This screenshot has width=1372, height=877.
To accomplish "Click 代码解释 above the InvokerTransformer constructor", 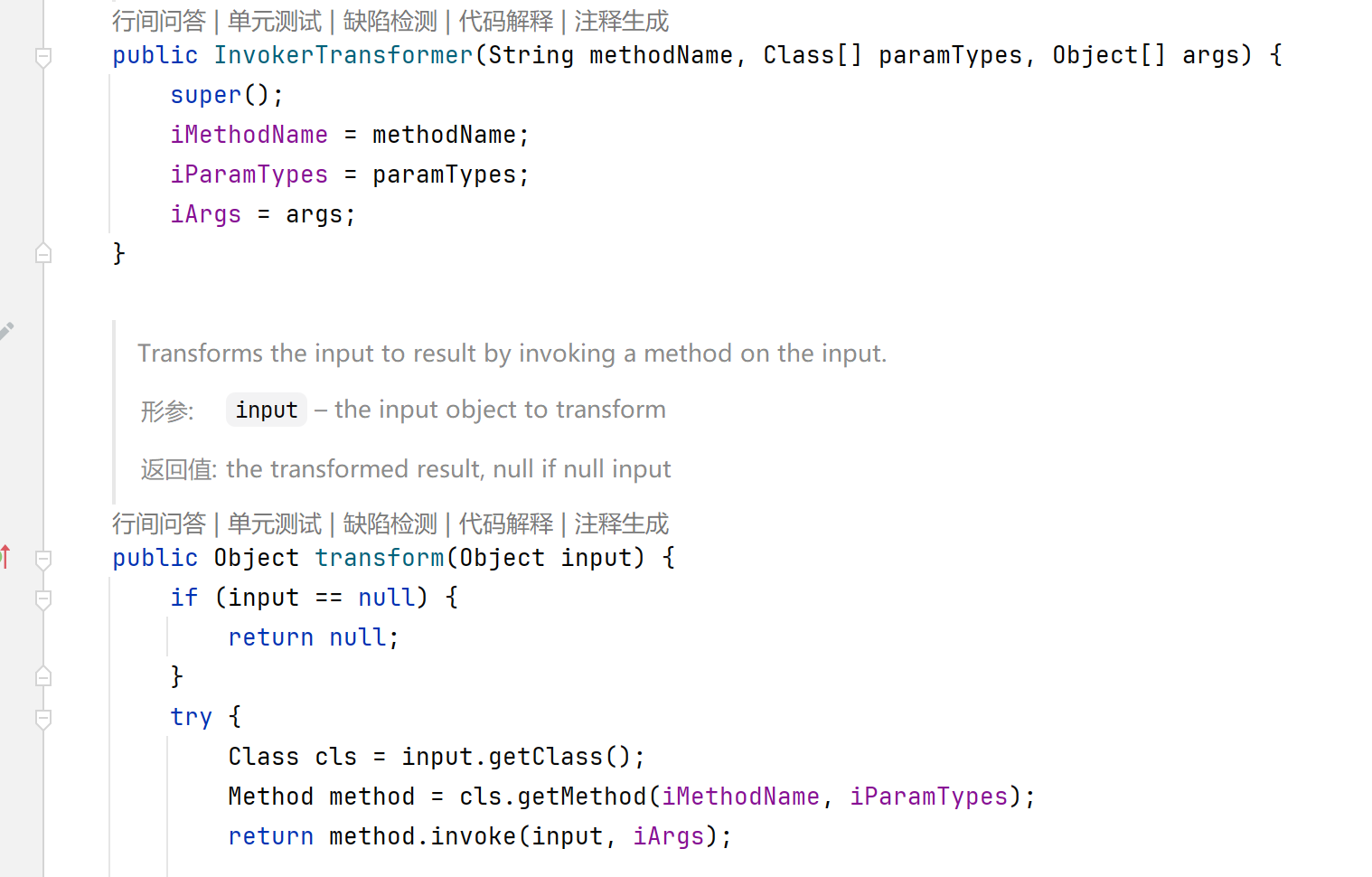I will coord(506,21).
